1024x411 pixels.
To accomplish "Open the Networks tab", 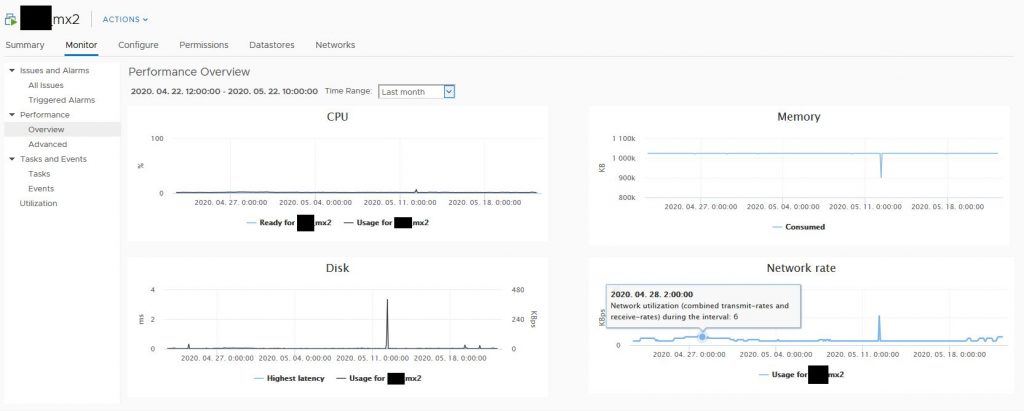I will click(335, 45).
